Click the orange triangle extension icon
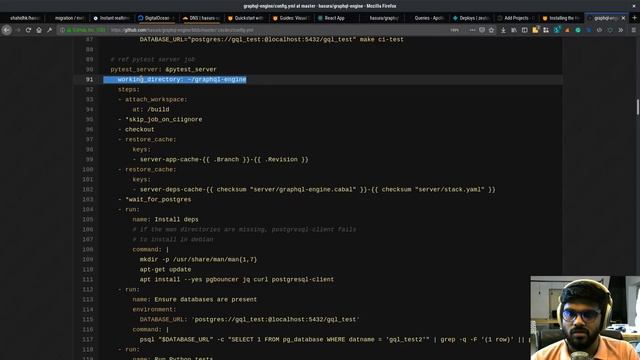The width and height of the screenshot is (640, 360). 567,30
